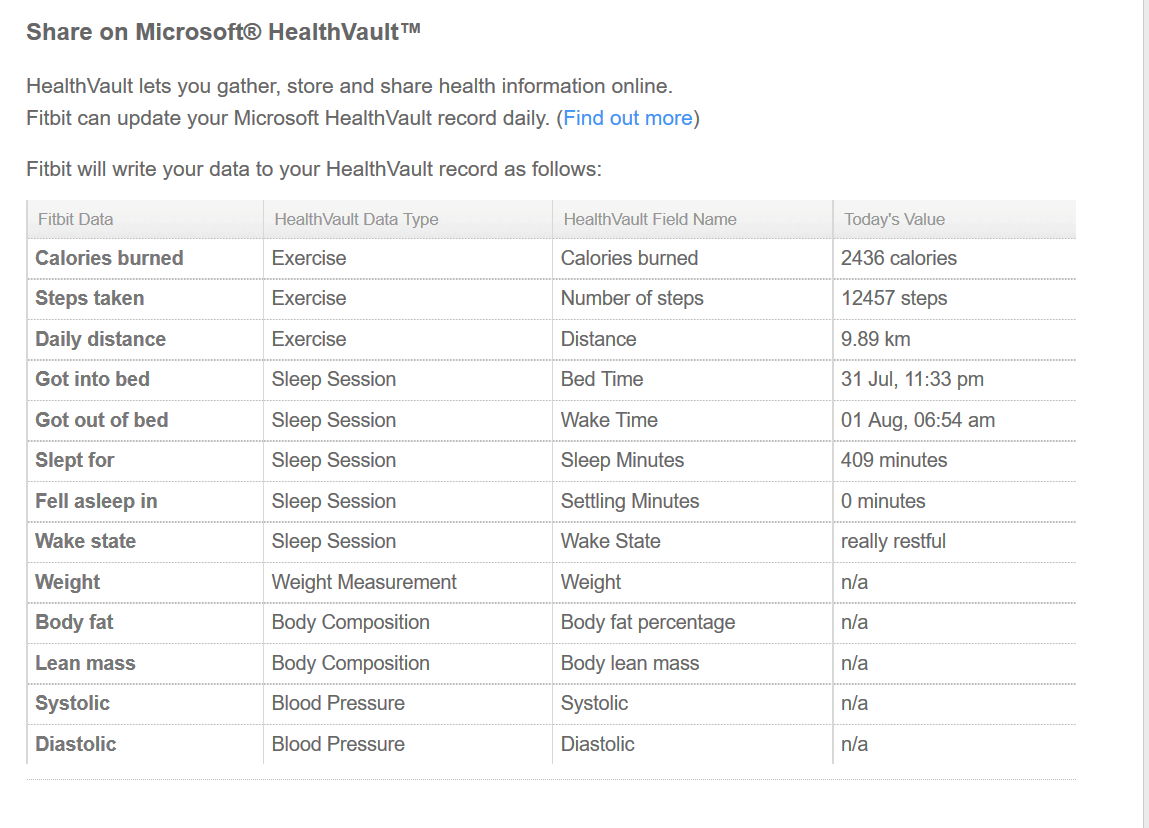
Task: Click the vertical scrollbar on the right edge
Action: pyautogui.click(x=1145, y=400)
